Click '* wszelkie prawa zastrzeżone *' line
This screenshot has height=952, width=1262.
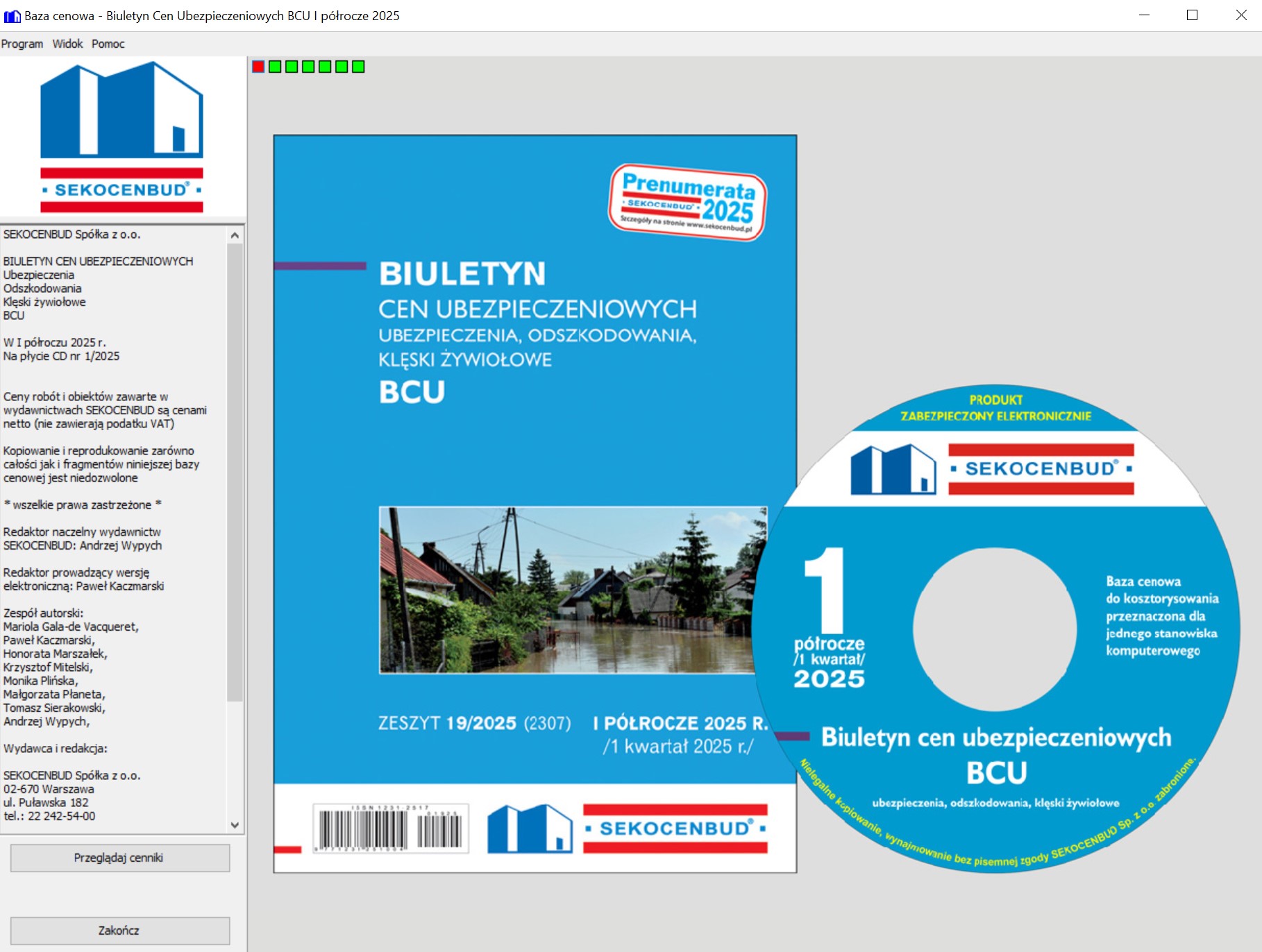(83, 505)
